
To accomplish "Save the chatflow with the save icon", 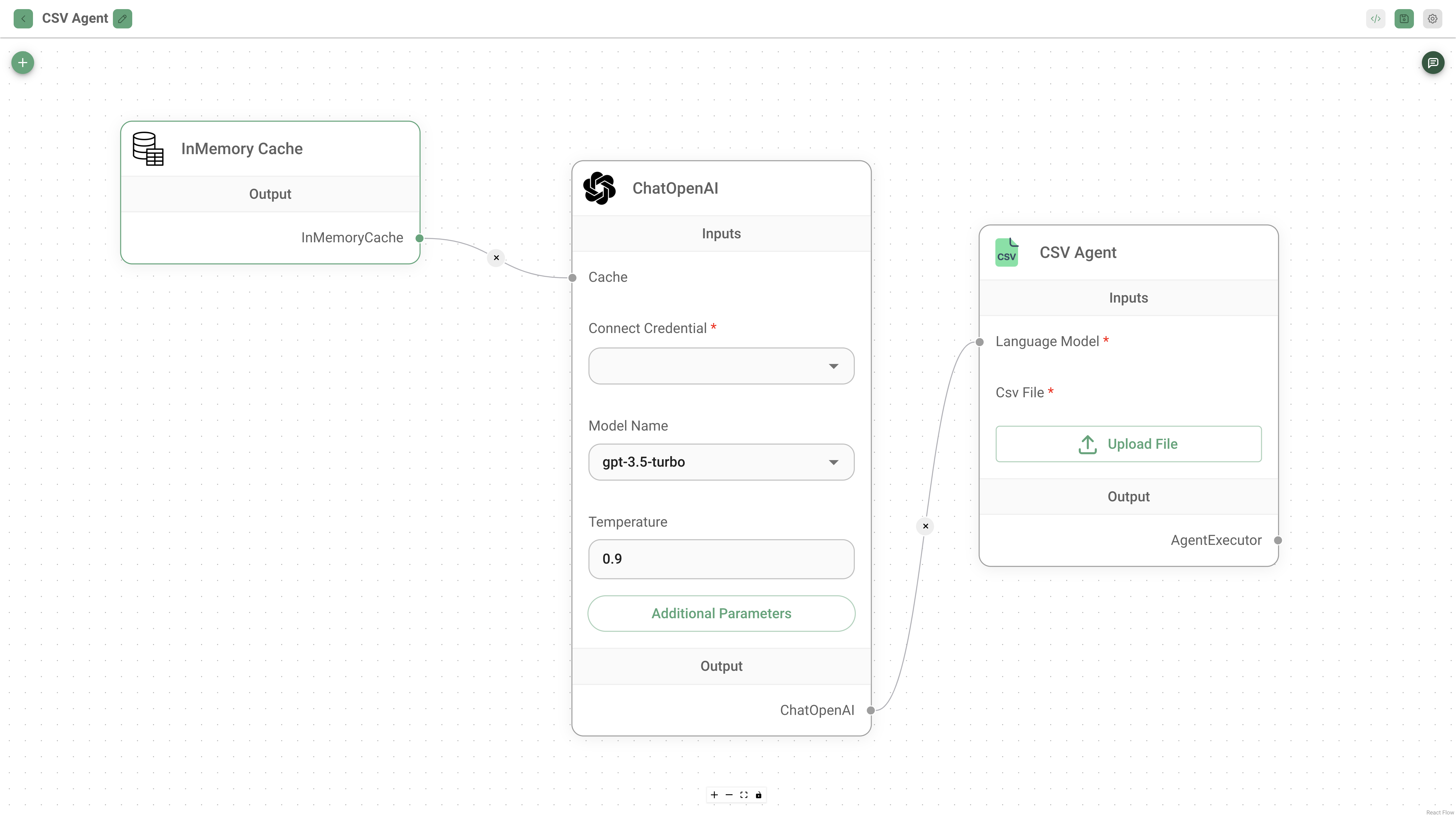I will tap(1404, 19).
